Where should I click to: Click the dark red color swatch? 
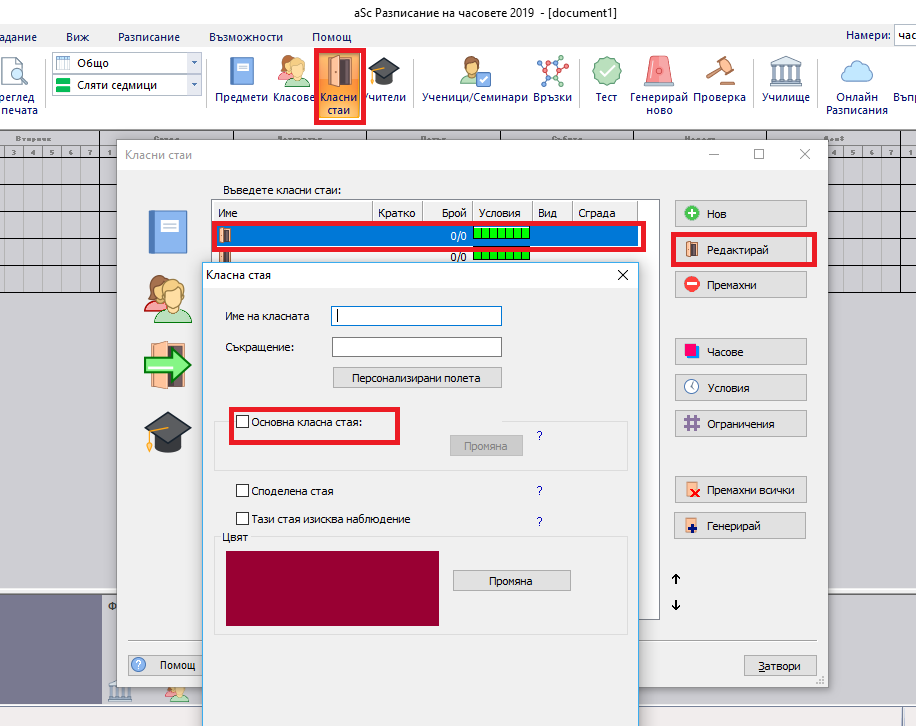pyautogui.click(x=332, y=588)
